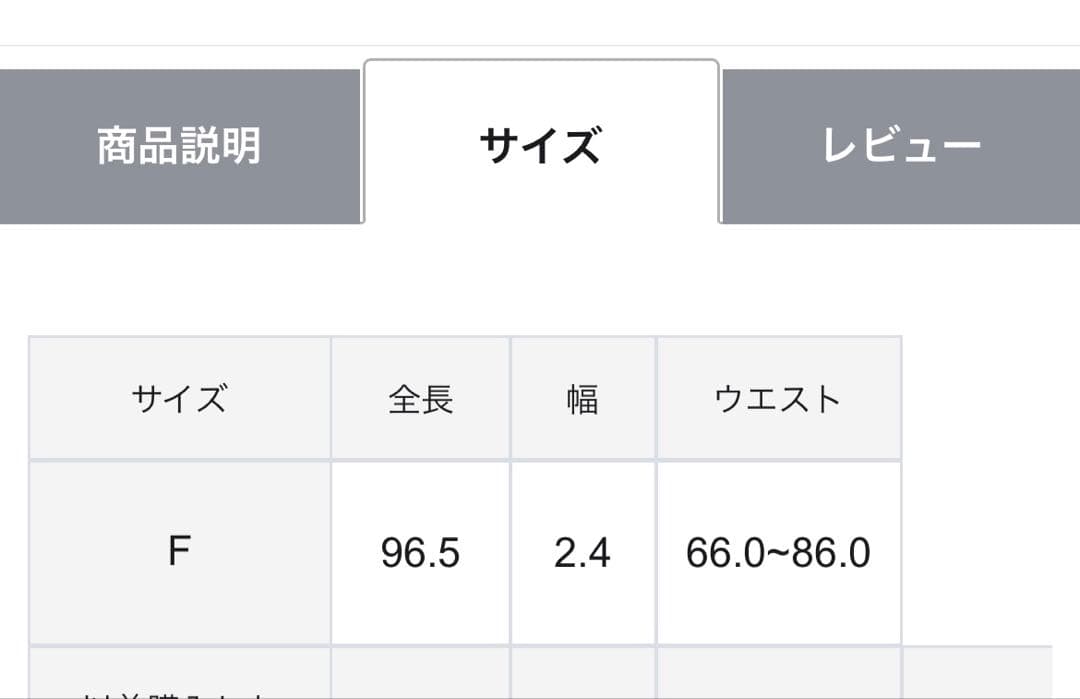The image size is (1080, 699).
Task: Click the empty cell below 96.5
Action: [420, 673]
